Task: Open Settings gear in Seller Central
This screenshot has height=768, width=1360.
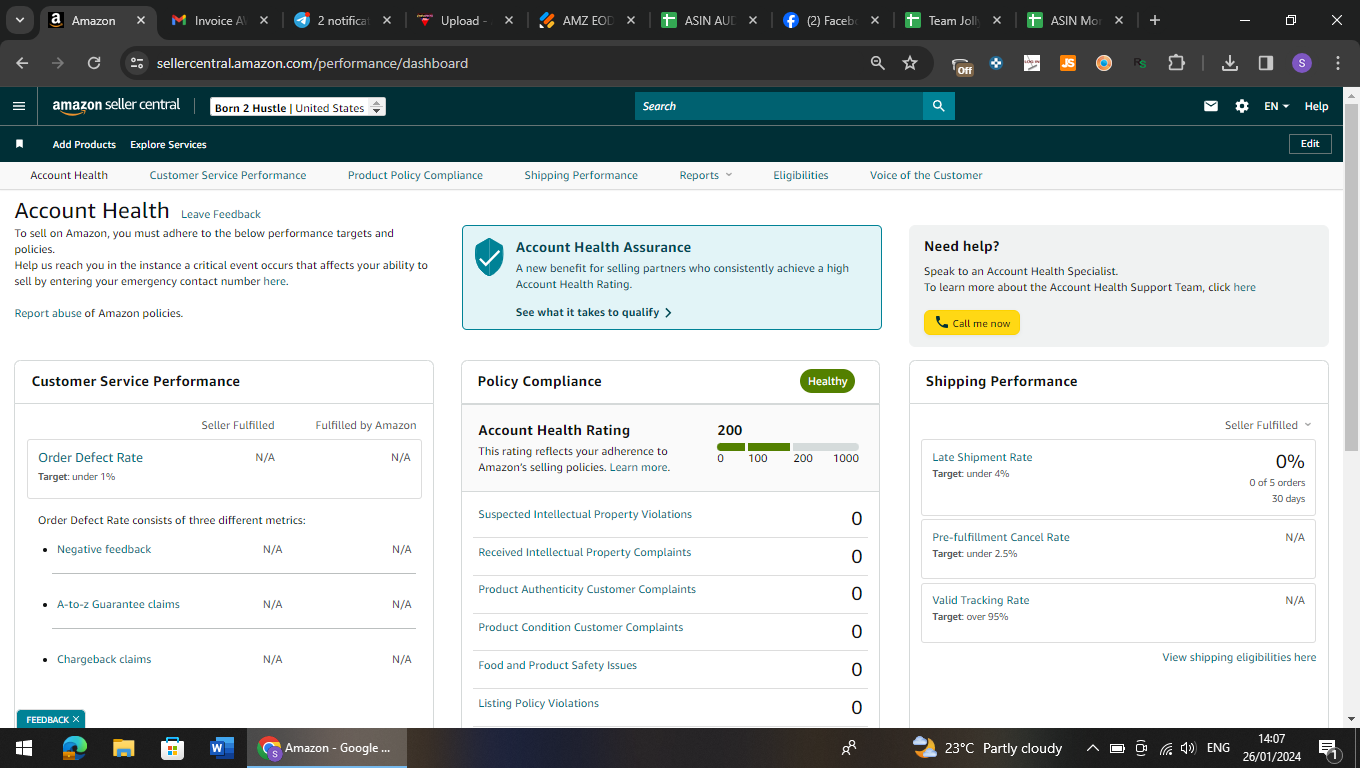Action: tap(1242, 106)
